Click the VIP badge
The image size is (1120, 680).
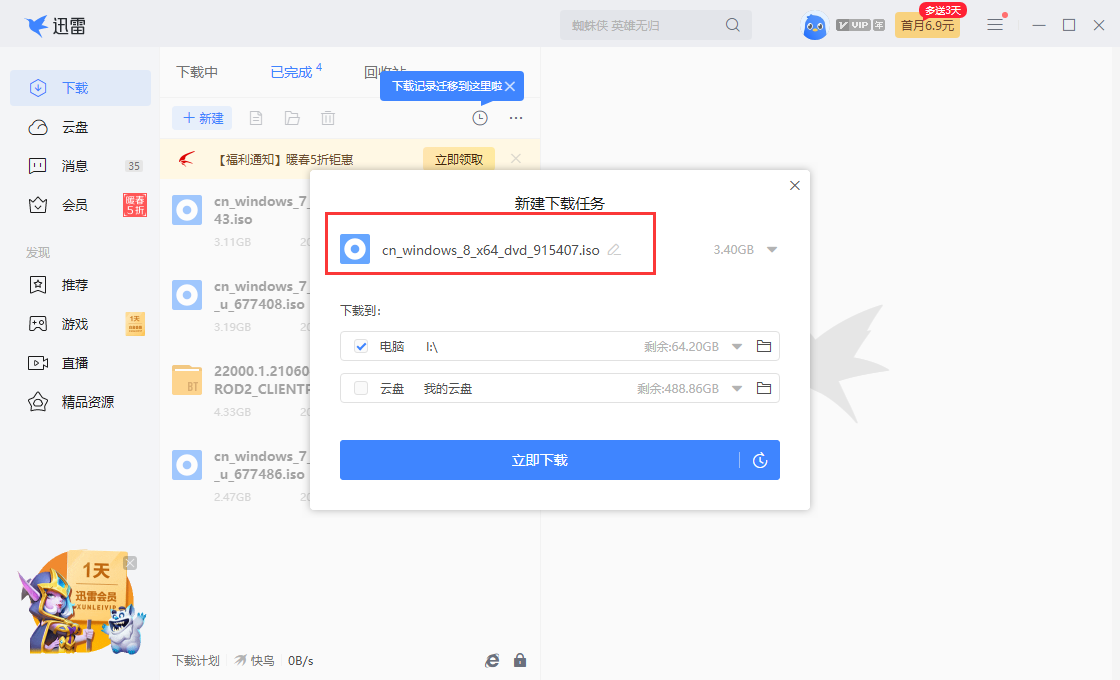point(860,25)
